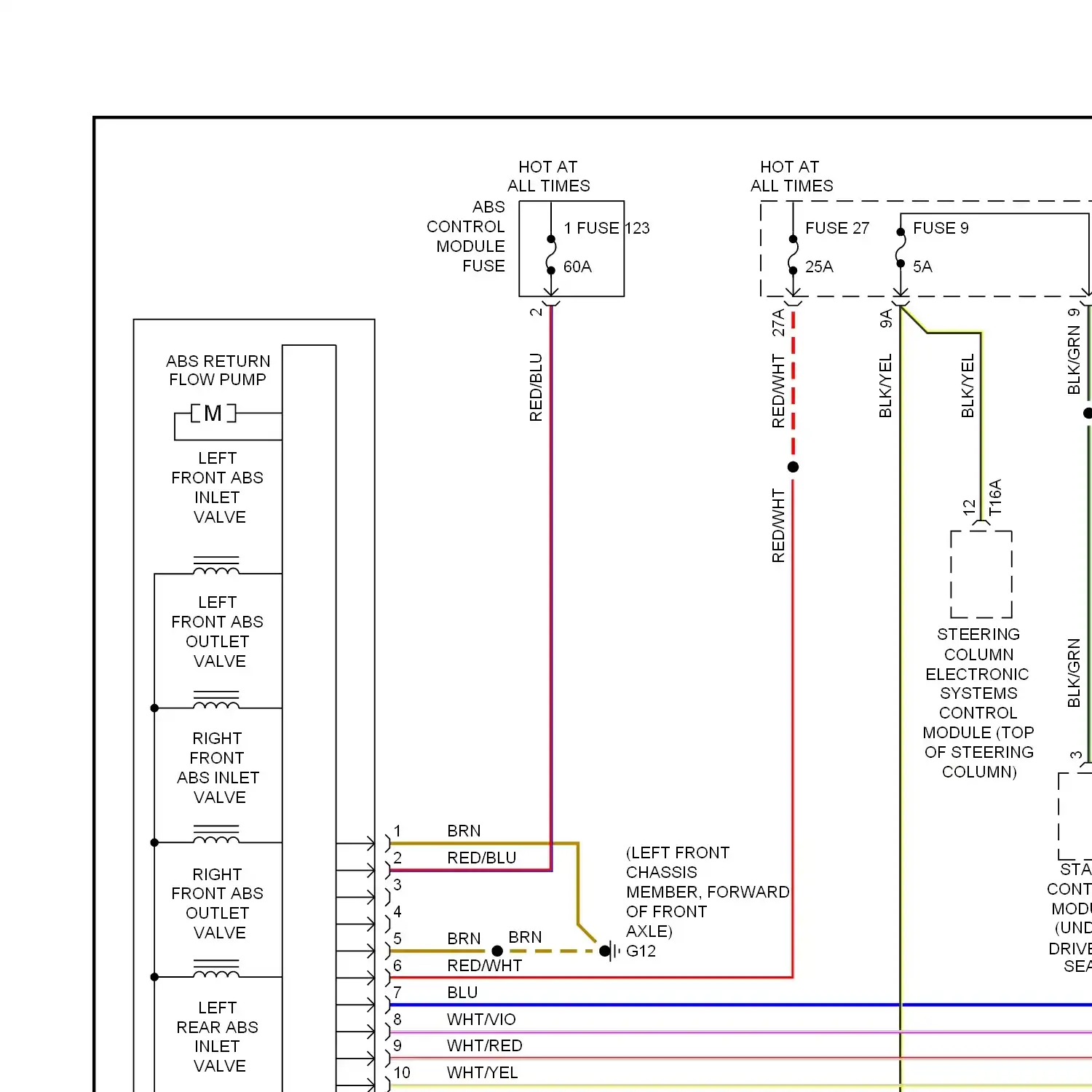Screen dimensions: 1092x1092
Task: Click the pump motor M symbol
Action: click(x=213, y=414)
